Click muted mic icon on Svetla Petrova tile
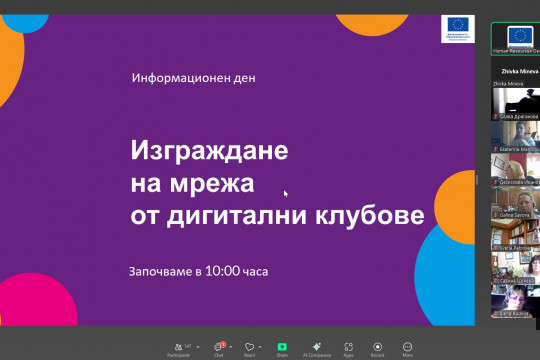540x360 pixels. click(496, 248)
